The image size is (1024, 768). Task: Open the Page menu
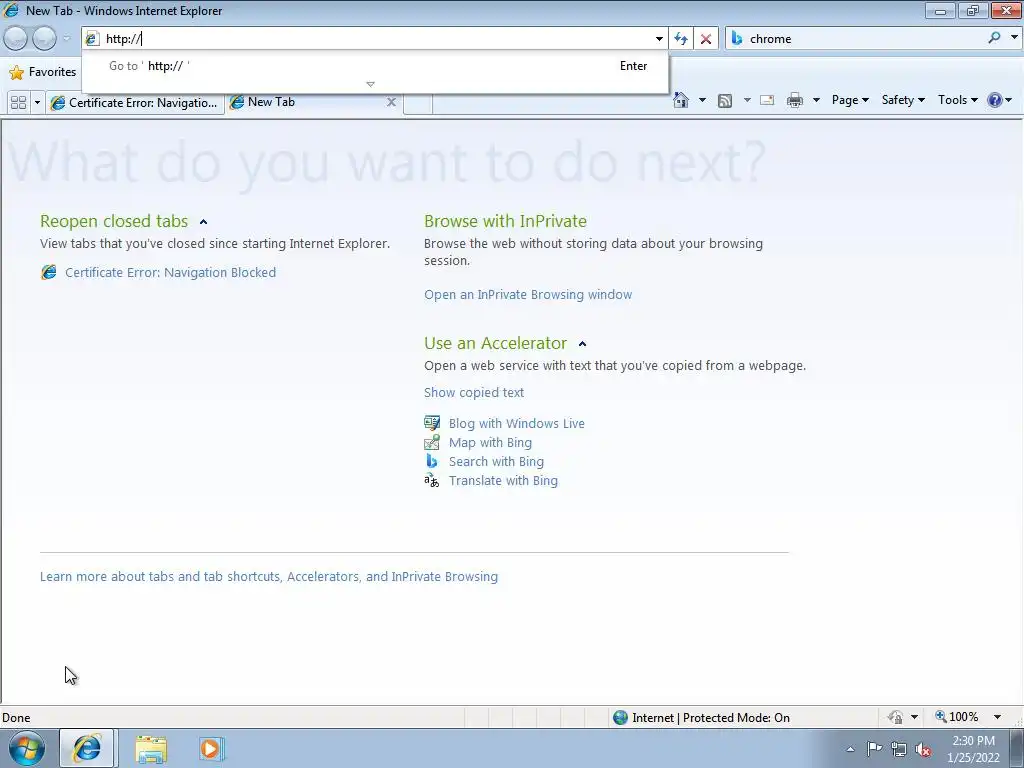(x=850, y=100)
